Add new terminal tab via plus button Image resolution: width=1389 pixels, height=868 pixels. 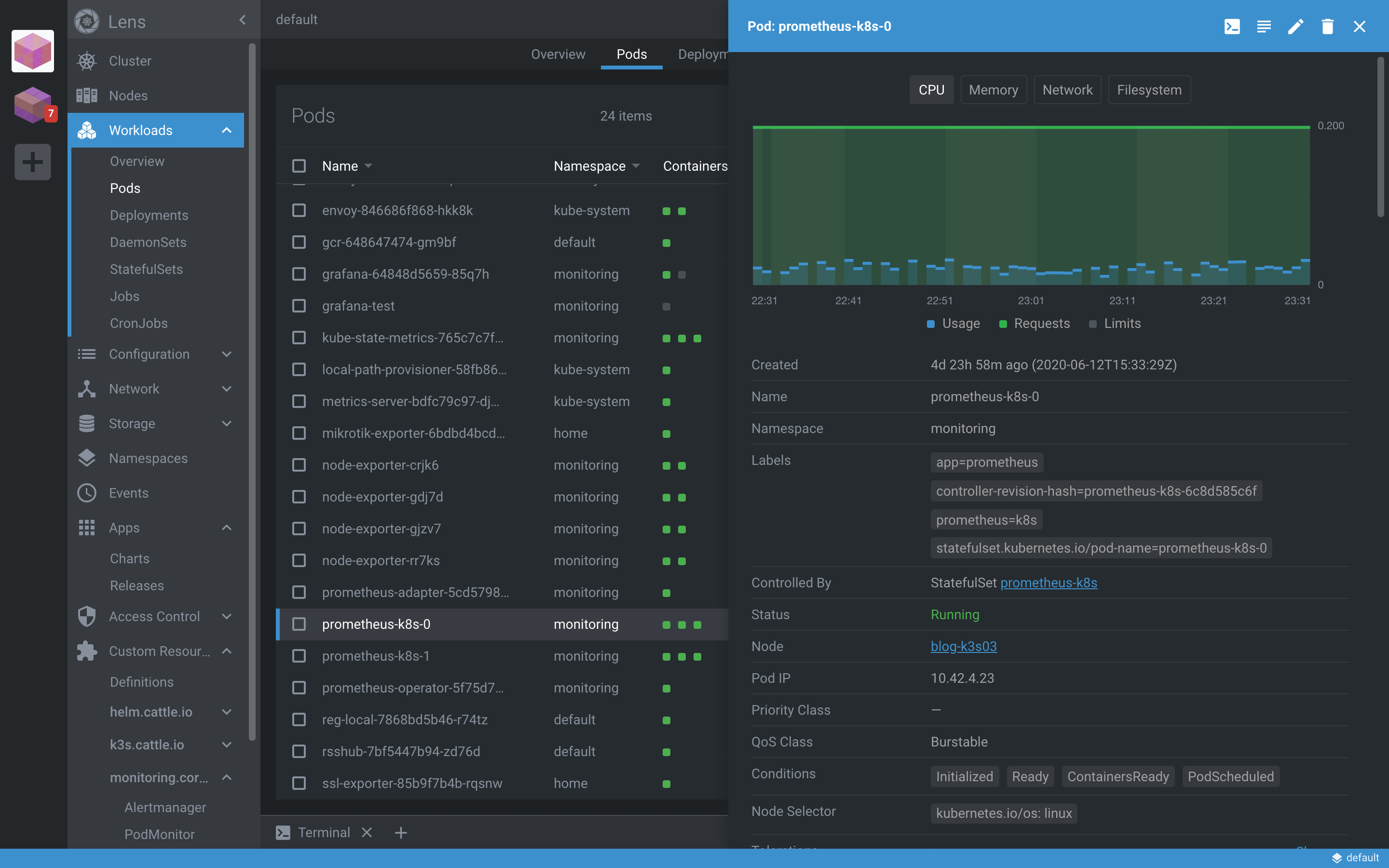(399, 832)
